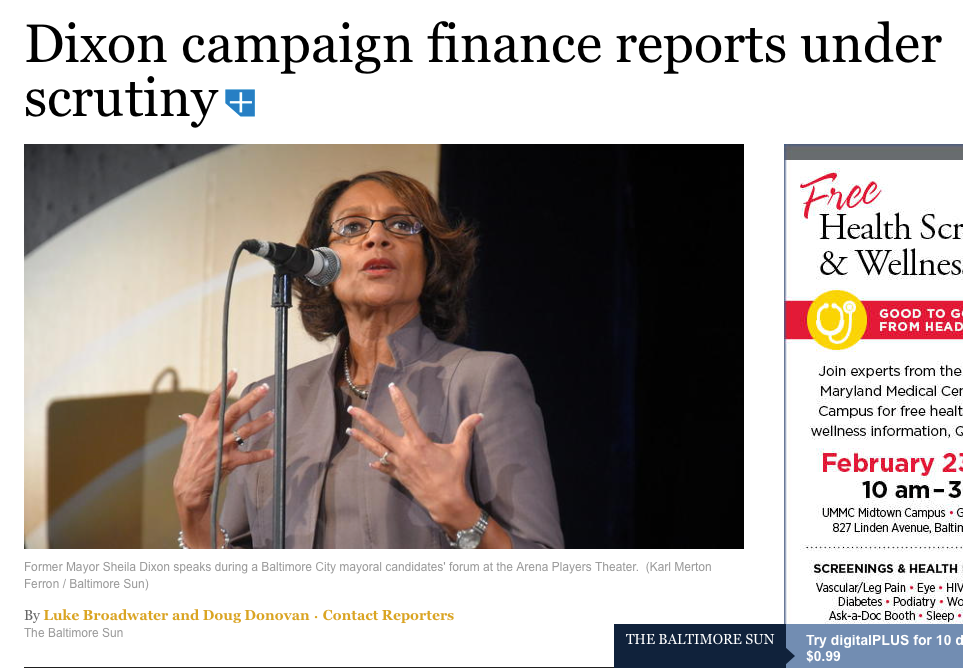Click the February date in the ad
This screenshot has width=963, height=668.
pyautogui.click(x=892, y=463)
